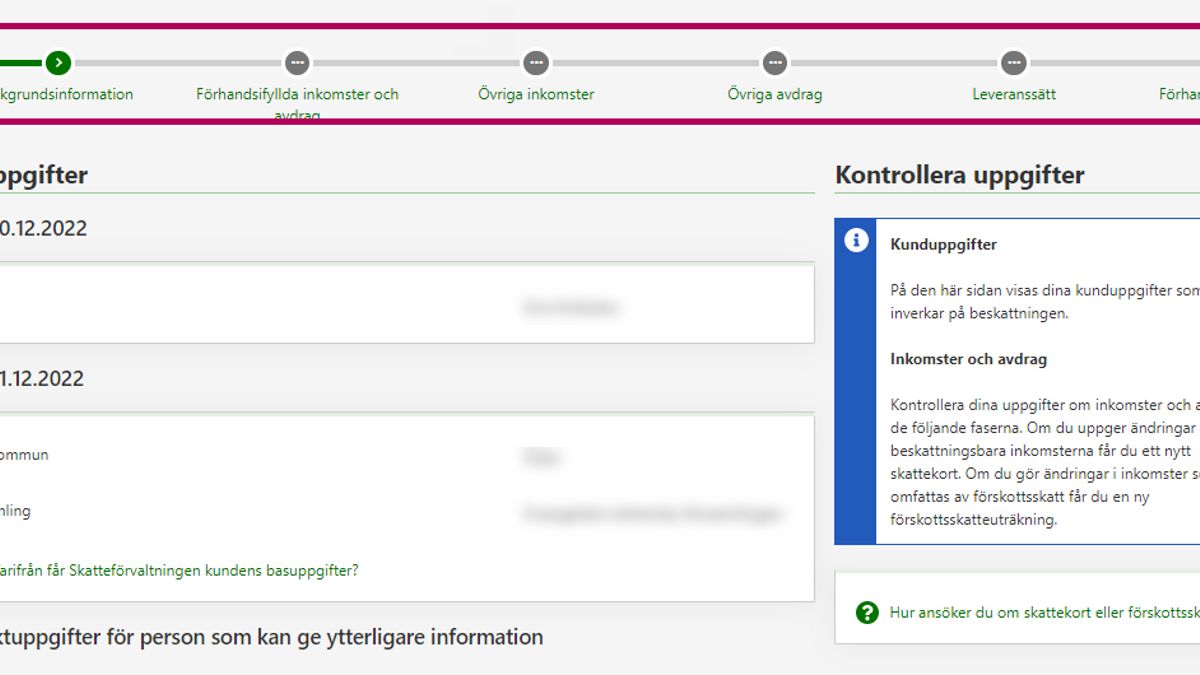
Task: Click the info icon in the blue Kunduppgifter panel
Action: pos(856,241)
